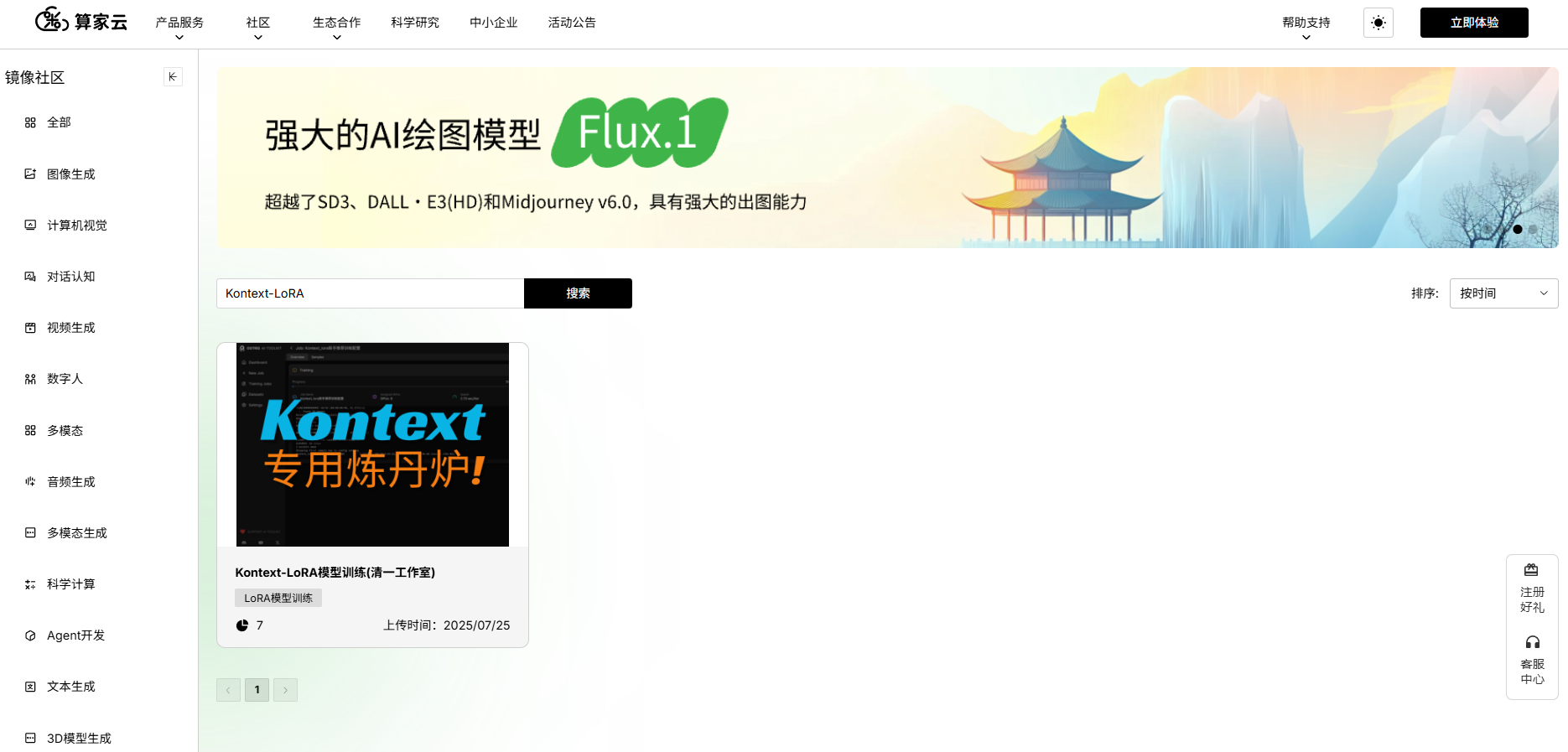Screen dimensions: 1568x752
Task: Click the 搜索 search button
Action: click(578, 293)
